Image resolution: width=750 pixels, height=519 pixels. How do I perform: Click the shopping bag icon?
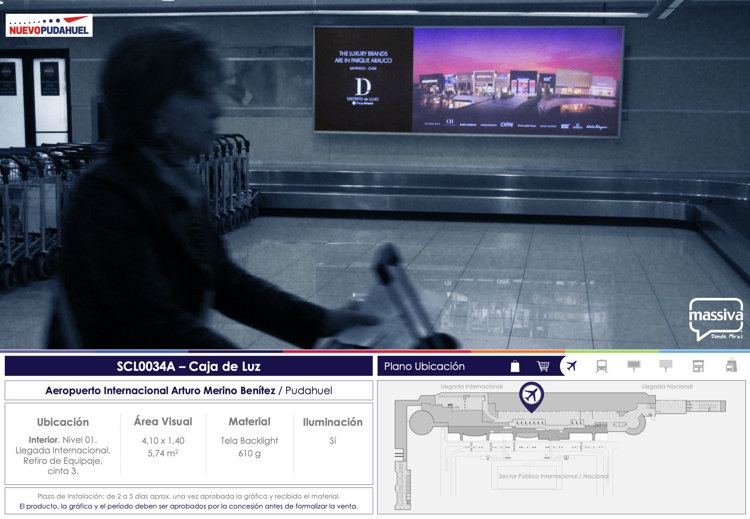coord(515,366)
